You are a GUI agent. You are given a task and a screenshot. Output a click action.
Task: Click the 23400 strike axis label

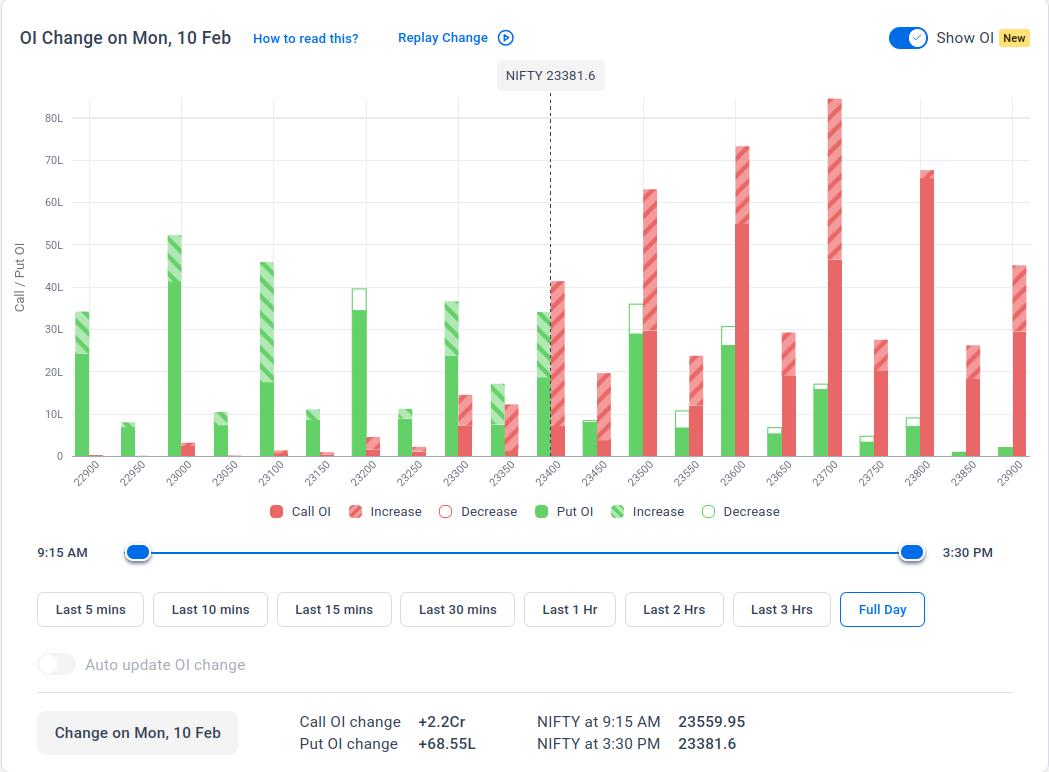click(547, 474)
